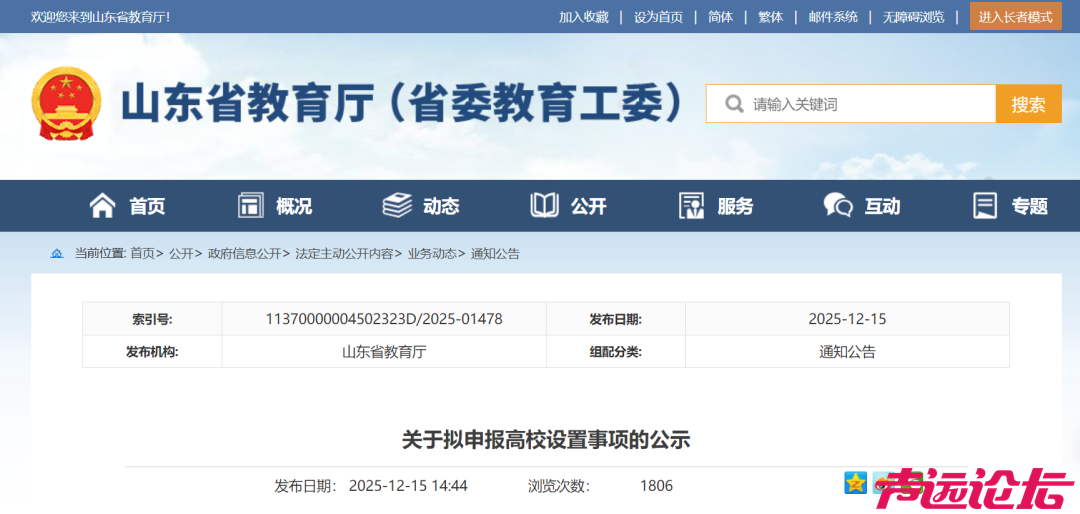Screen dimensions: 1080x514
Task: Click the article title 关于拟申报高校设置事项的公示
Action: (x=546, y=440)
